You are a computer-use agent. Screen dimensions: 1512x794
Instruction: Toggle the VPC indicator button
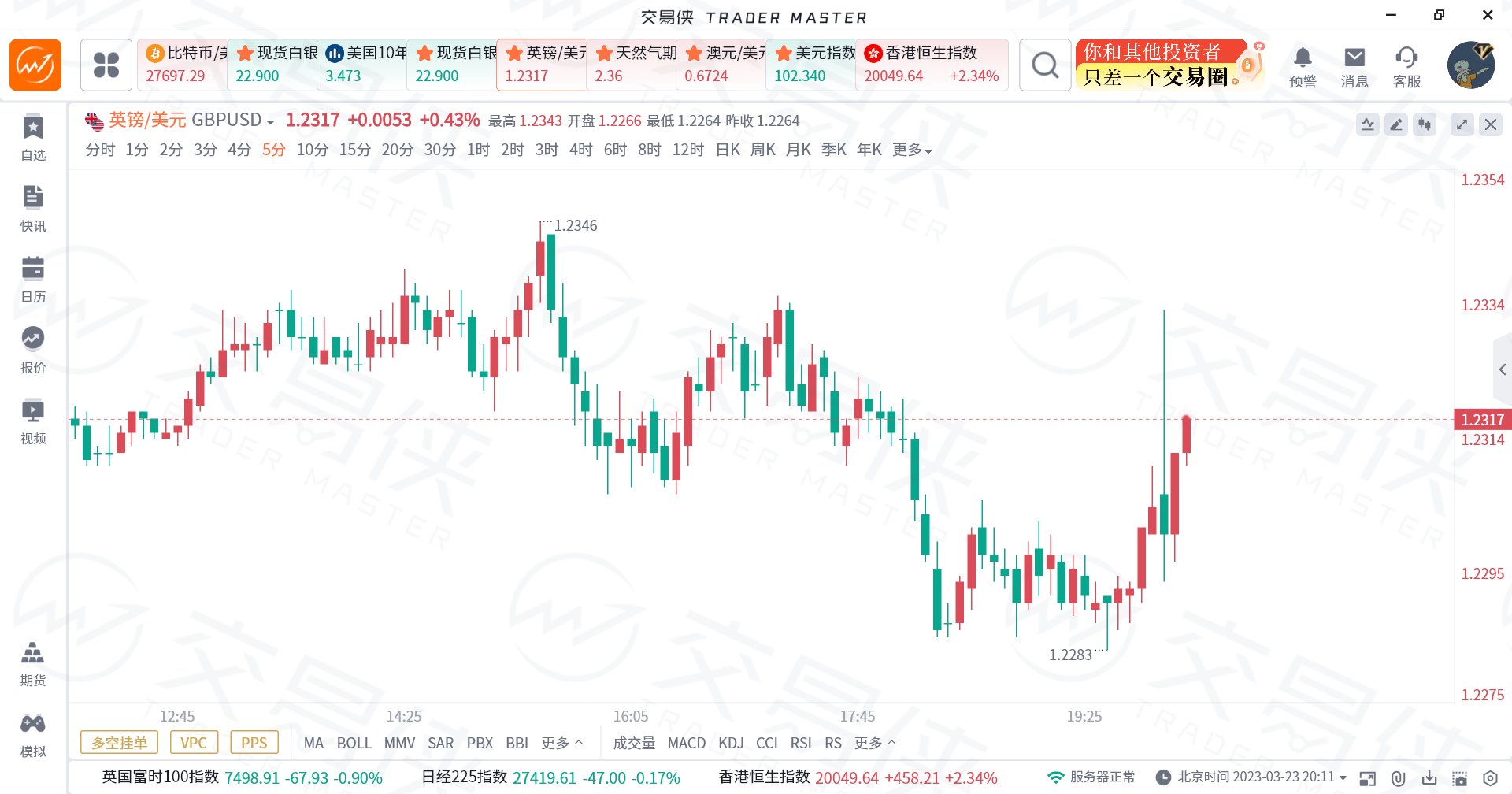194,743
